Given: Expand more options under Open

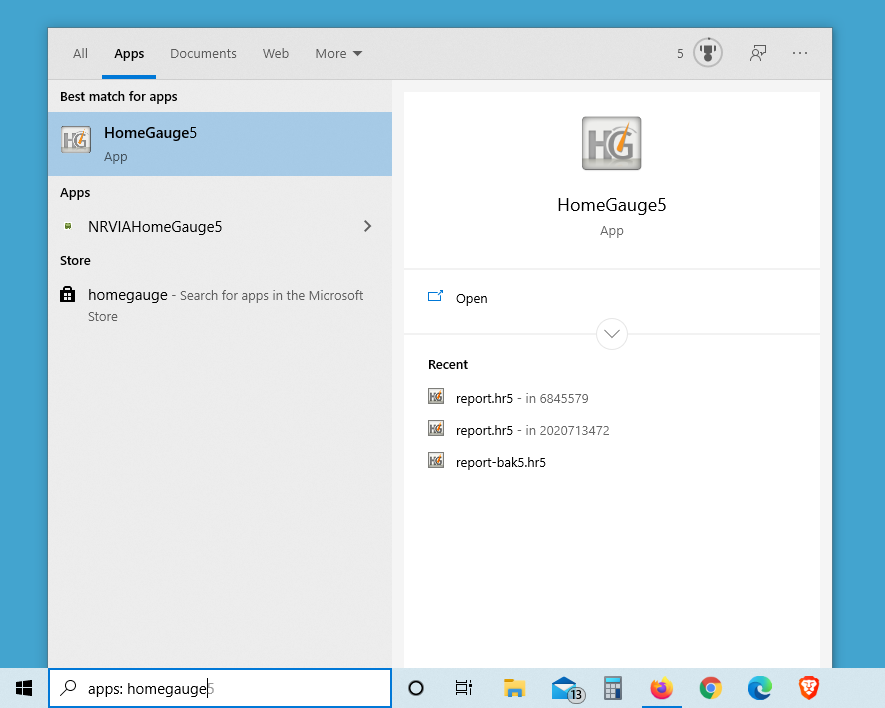Looking at the screenshot, I should pyautogui.click(x=611, y=333).
